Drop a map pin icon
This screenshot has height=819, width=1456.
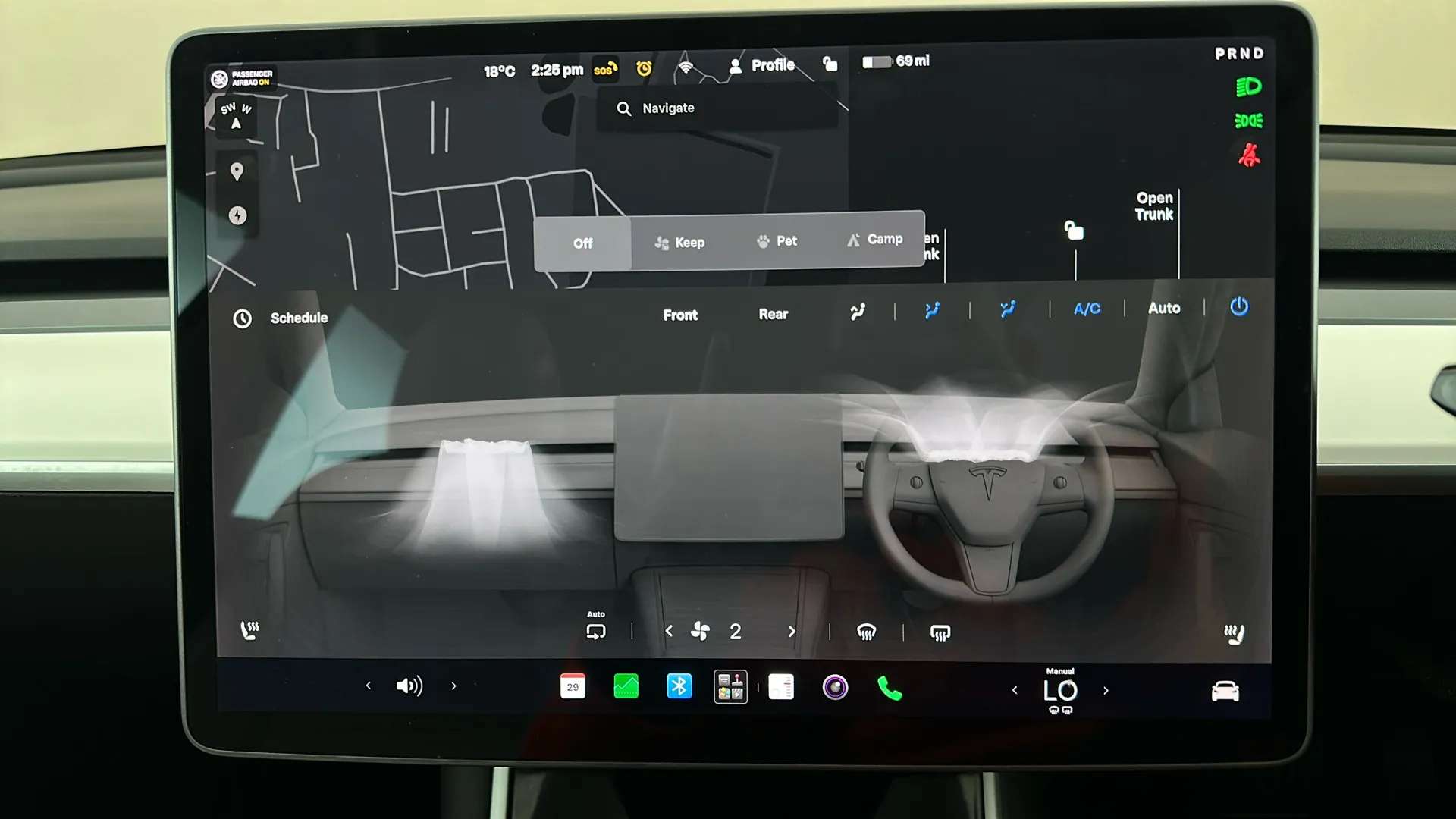[x=237, y=172]
